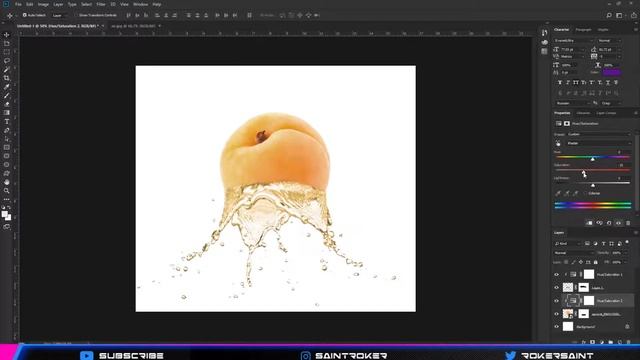Hide the Layer 1 layer
This screenshot has width=640, height=360.
click(556, 288)
